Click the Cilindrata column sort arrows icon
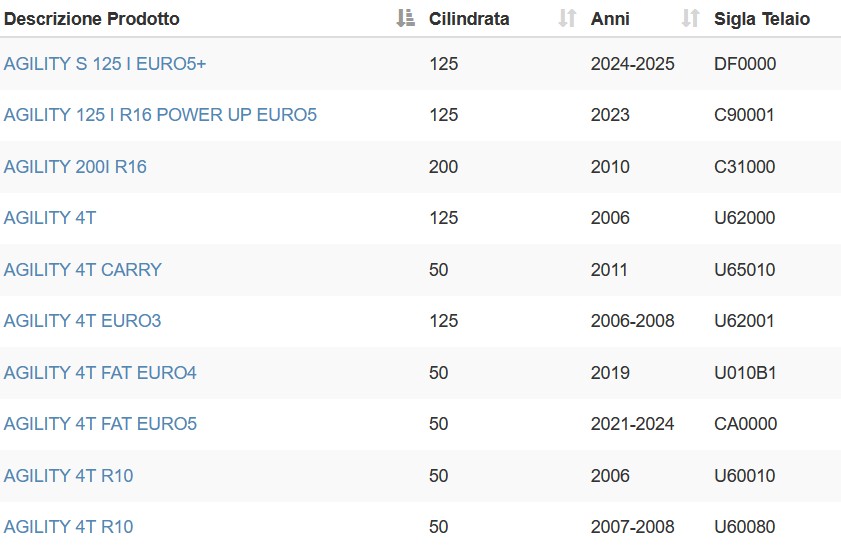841x547 pixels. click(567, 18)
